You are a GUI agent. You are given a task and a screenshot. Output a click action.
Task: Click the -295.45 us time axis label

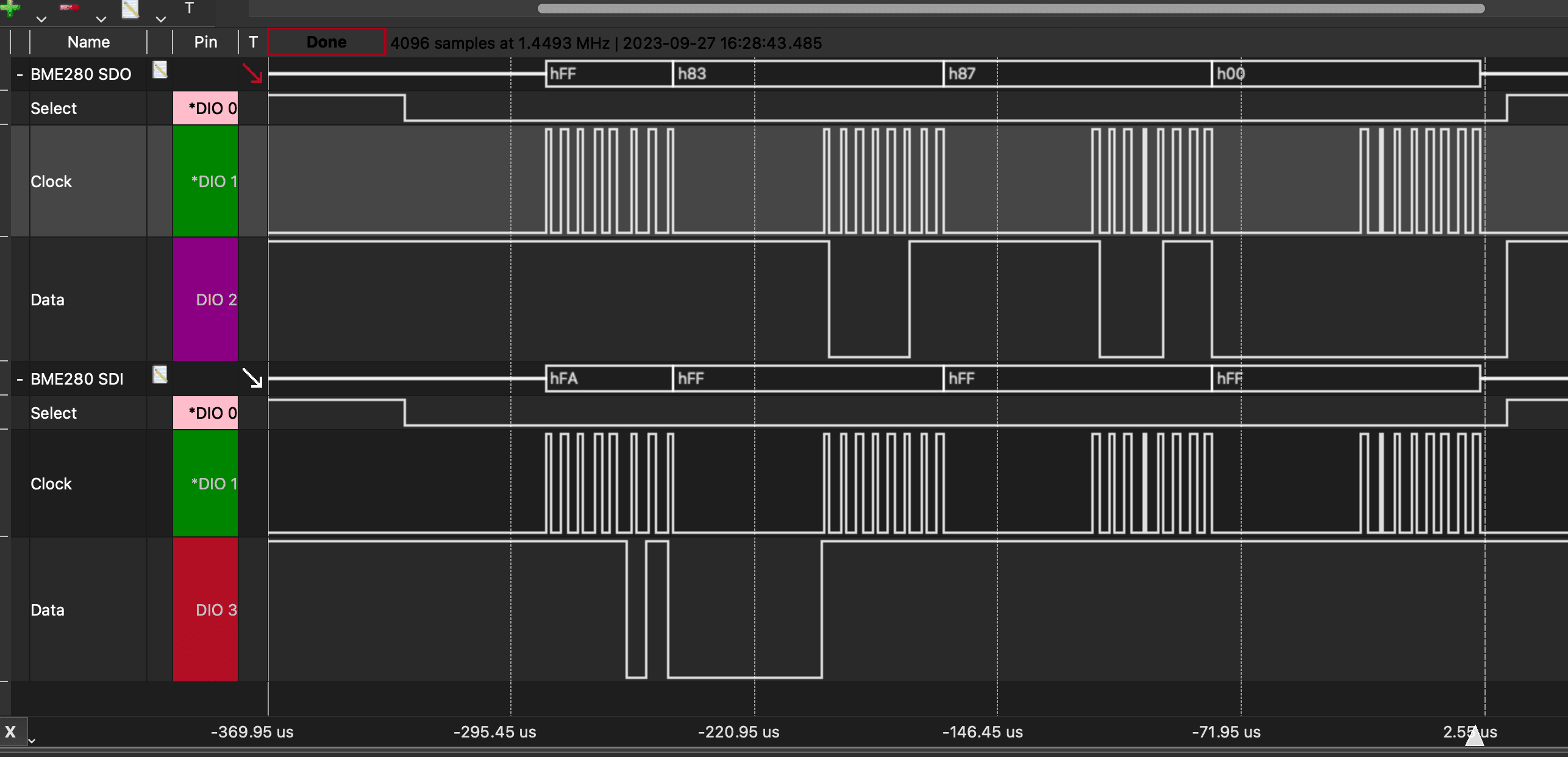(x=494, y=732)
